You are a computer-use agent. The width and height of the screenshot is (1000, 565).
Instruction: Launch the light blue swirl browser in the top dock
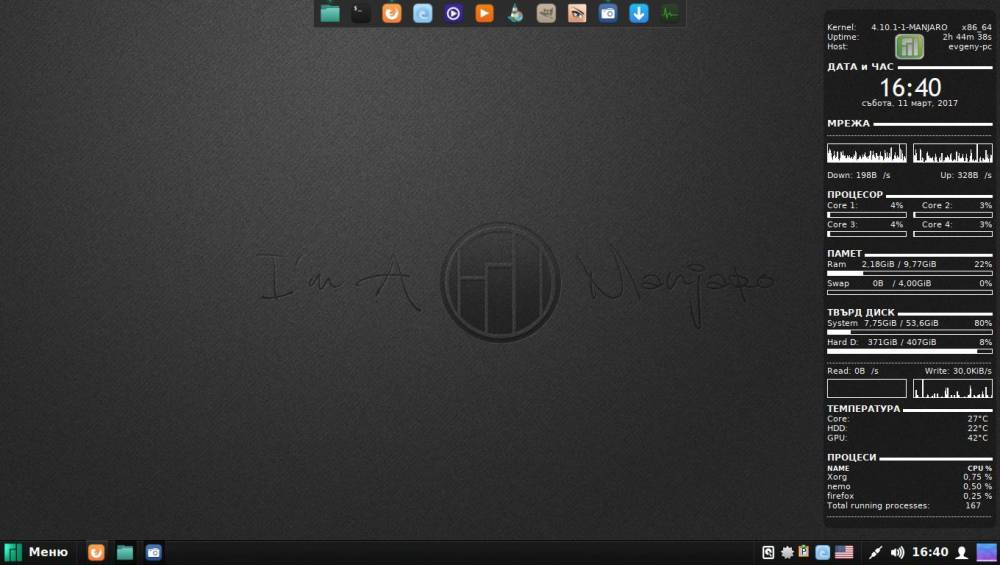coord(423,13)
